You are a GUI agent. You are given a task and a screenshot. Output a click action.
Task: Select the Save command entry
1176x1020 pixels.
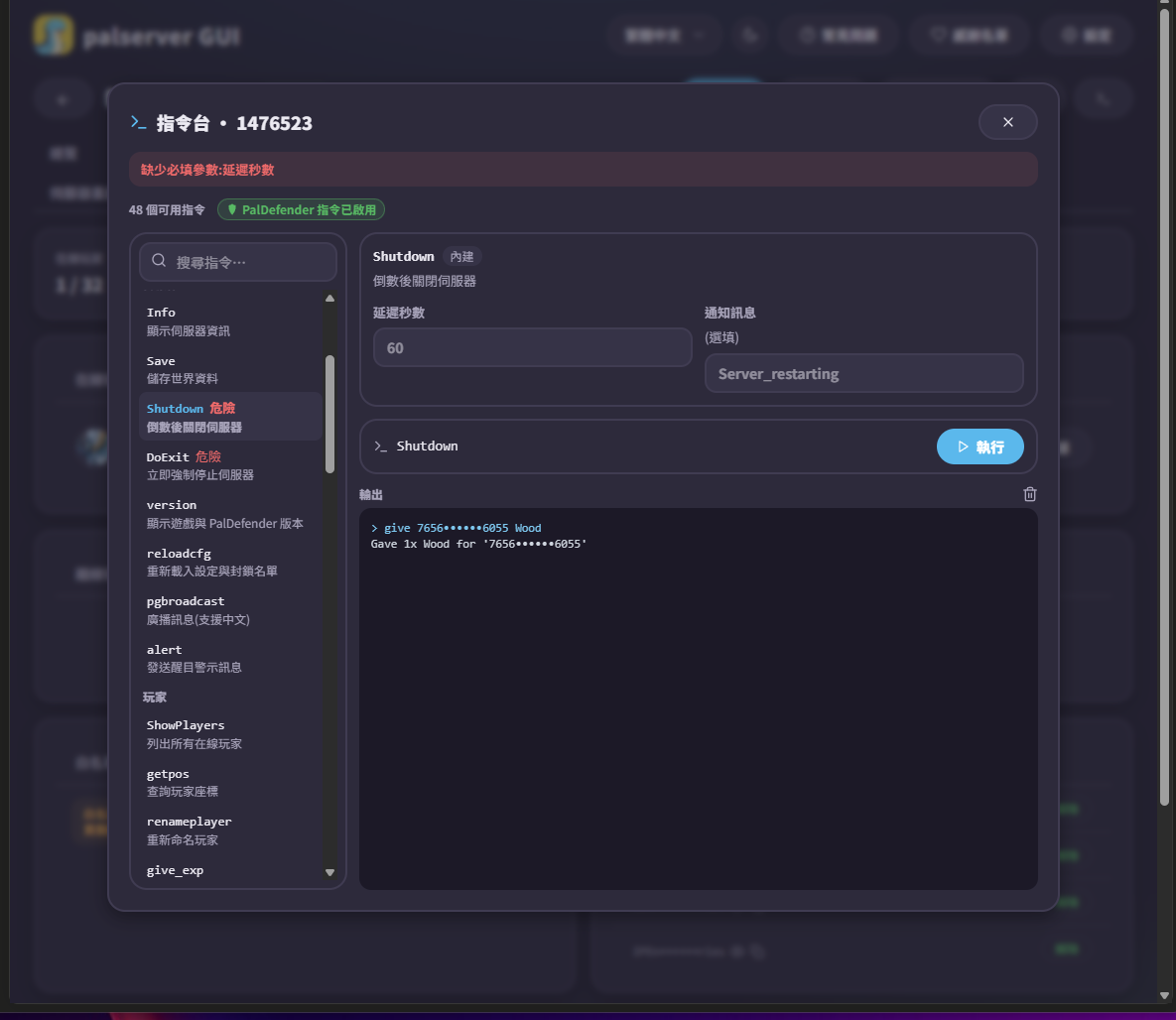pyautogui.click(x=231, y=369)
